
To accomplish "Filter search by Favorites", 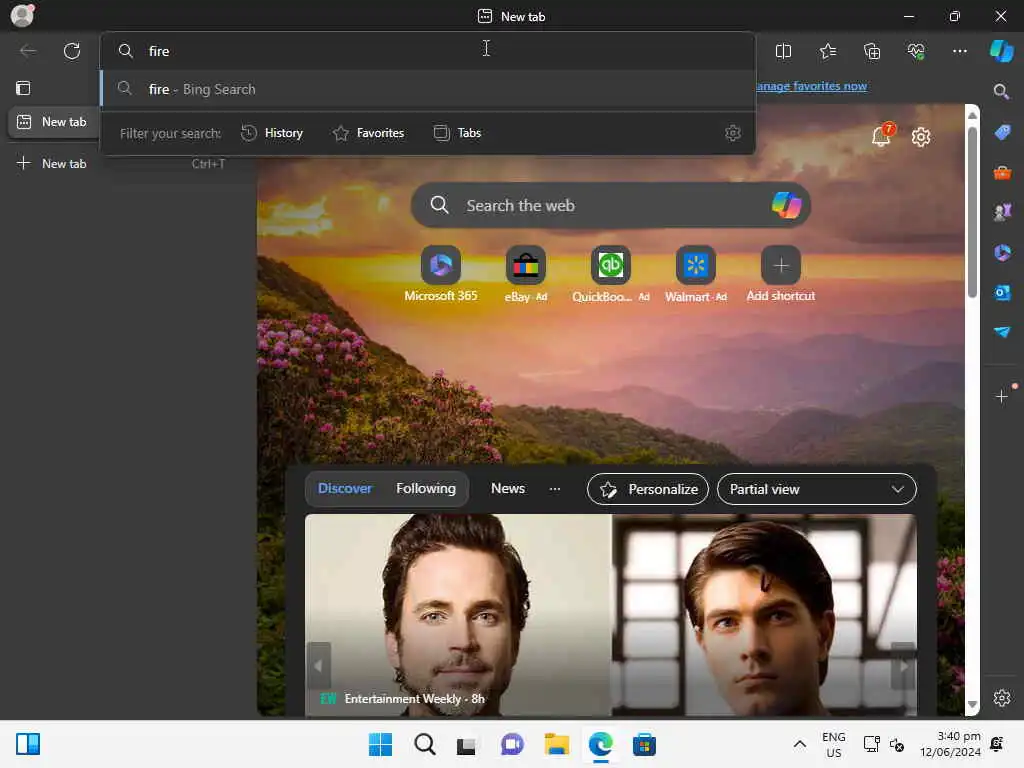I will coord(368,133).
